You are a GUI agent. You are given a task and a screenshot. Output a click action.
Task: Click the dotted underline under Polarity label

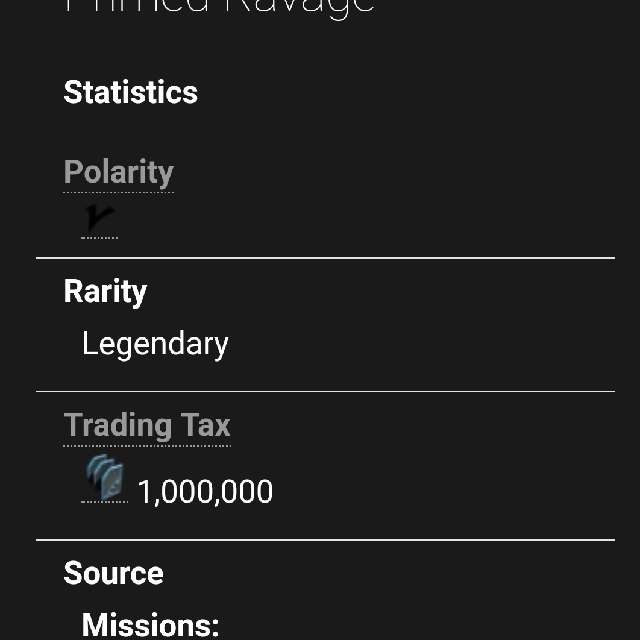point(119,192)
